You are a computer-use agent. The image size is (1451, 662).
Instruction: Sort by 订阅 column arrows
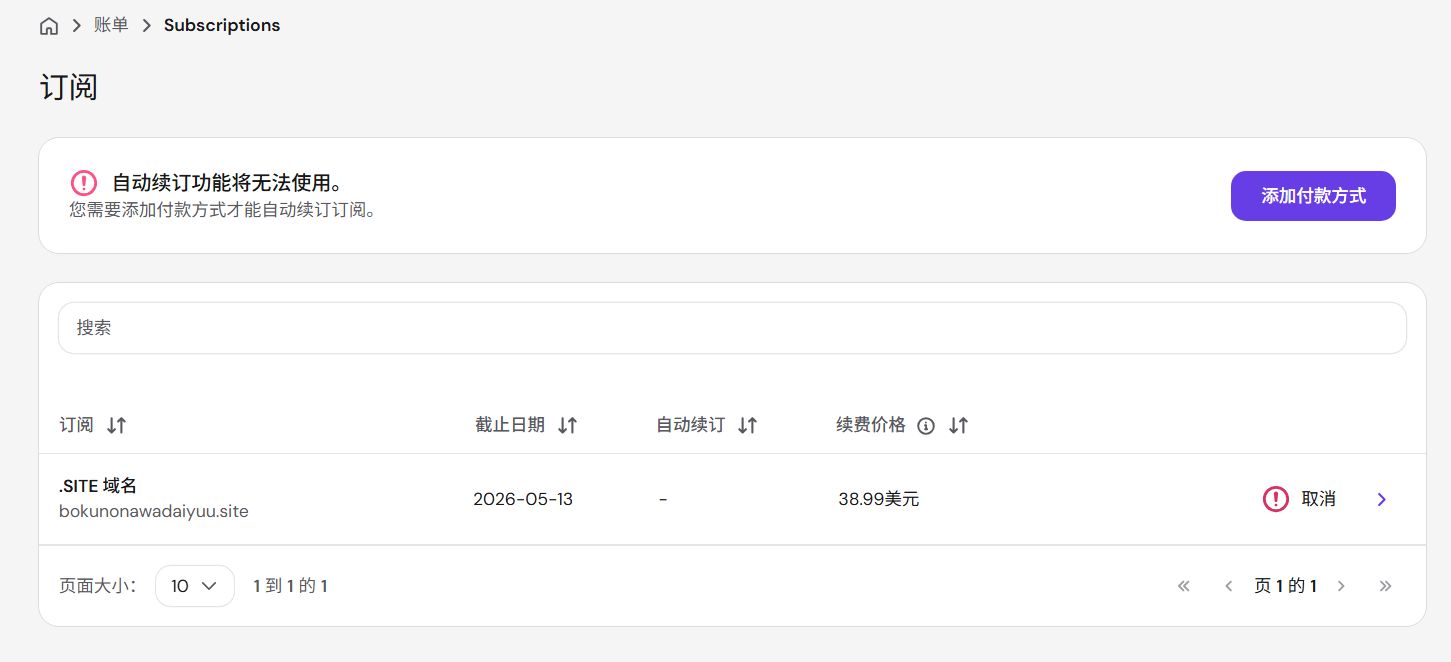(117, 425)
